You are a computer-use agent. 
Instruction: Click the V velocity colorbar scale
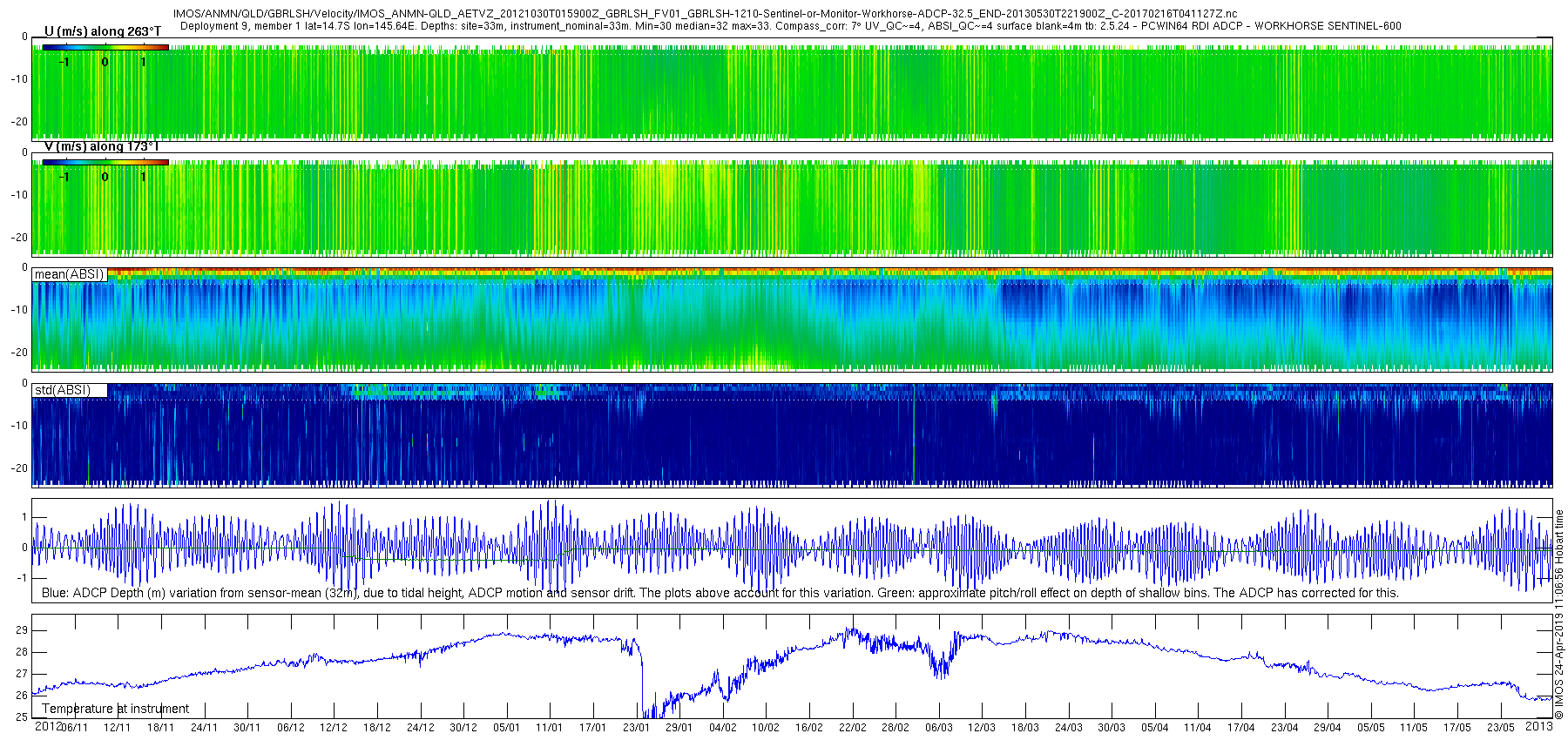[105, 162]
